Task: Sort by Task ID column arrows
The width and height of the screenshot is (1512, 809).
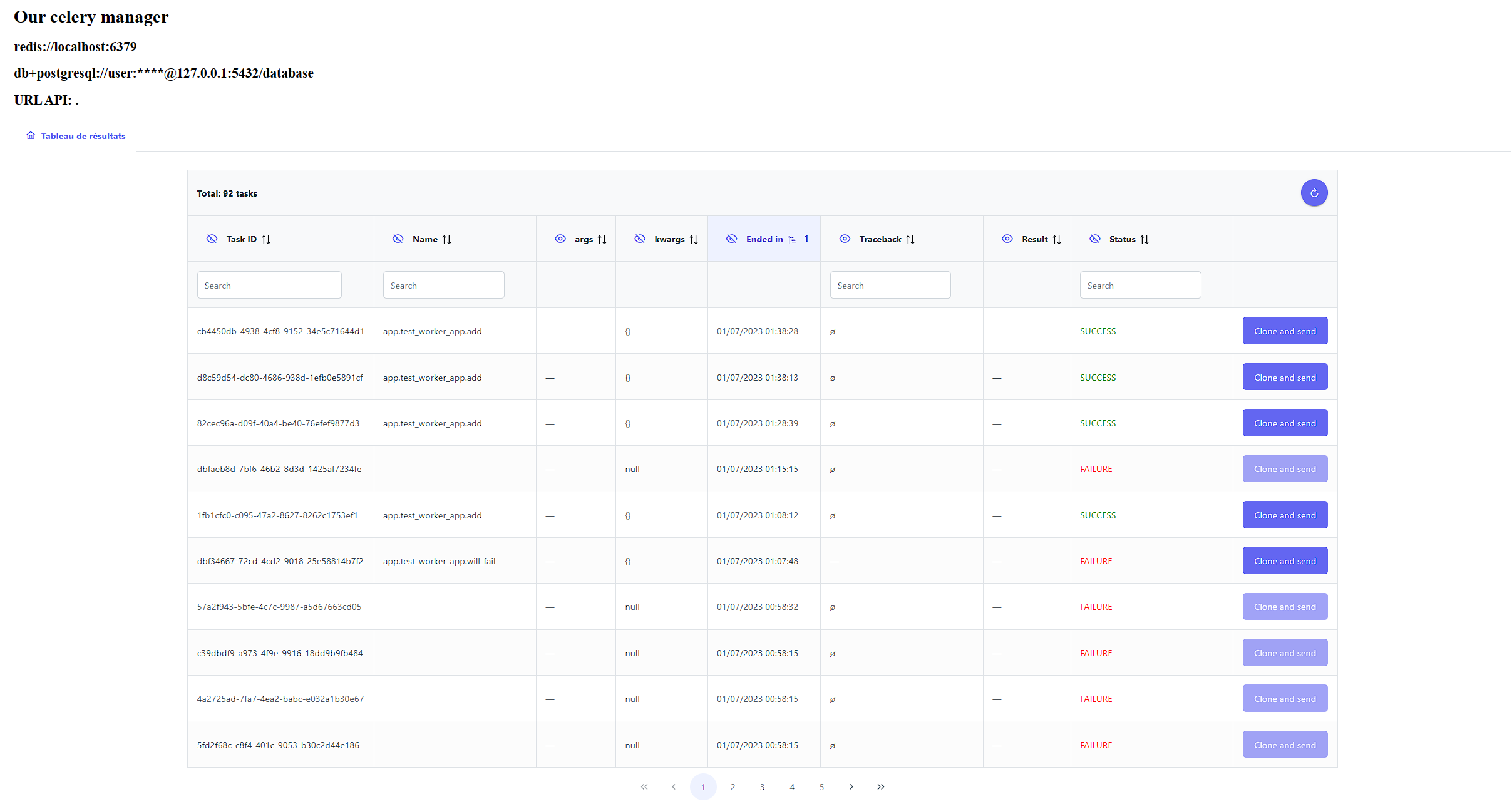Action: (266, 240)
